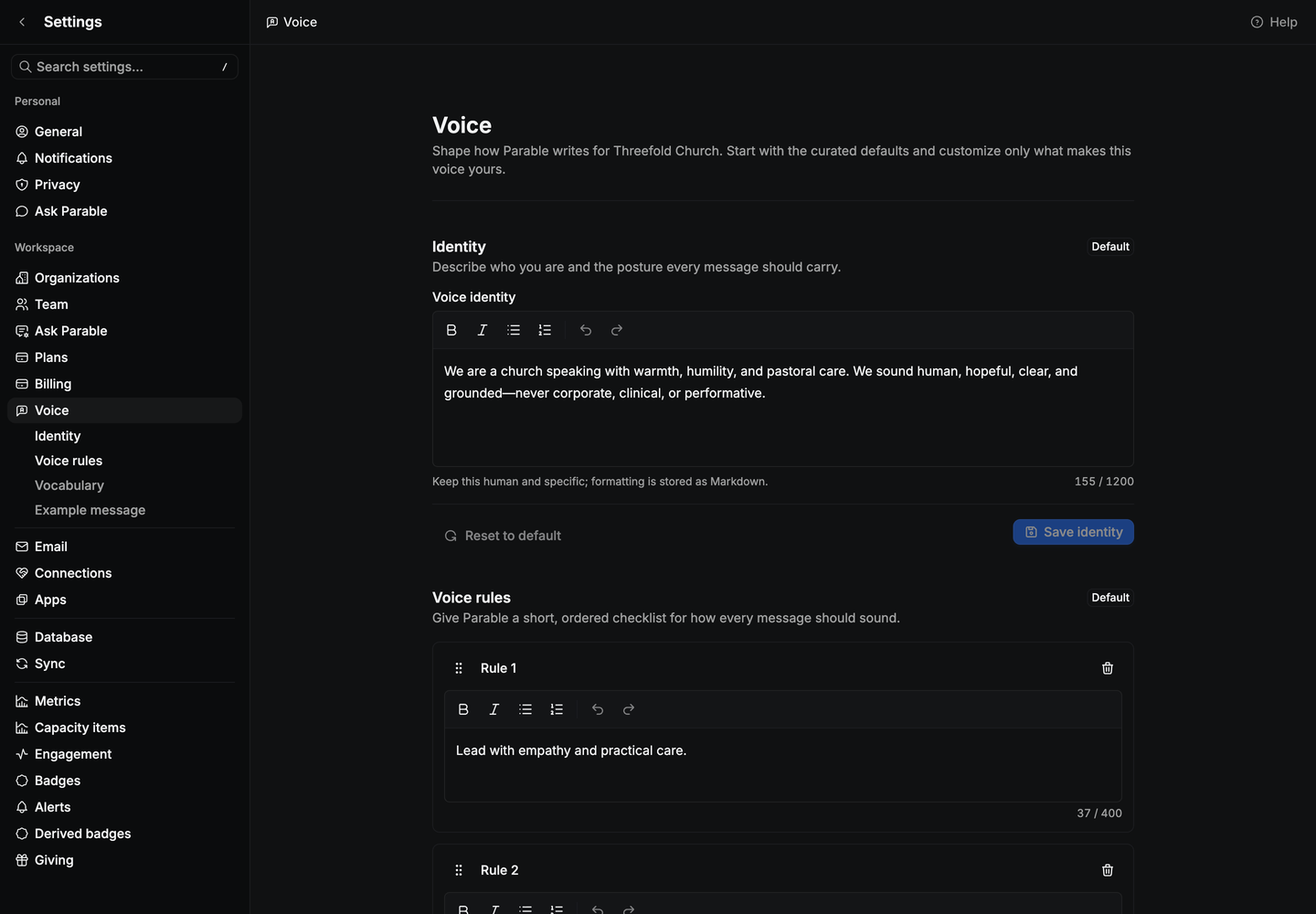Toggle bold in Rule 1 editor
Viewport: 1316px width, 914px height.
click(x=463, y=709)
